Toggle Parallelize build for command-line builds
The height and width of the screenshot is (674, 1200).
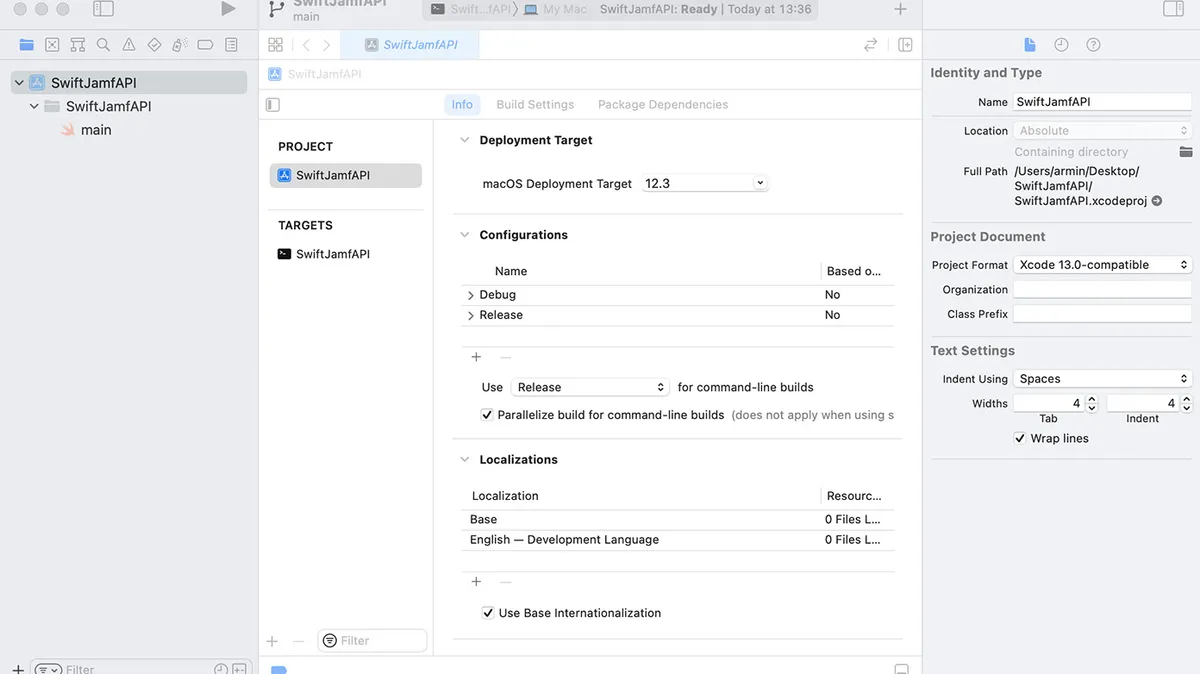pos(487,414)
